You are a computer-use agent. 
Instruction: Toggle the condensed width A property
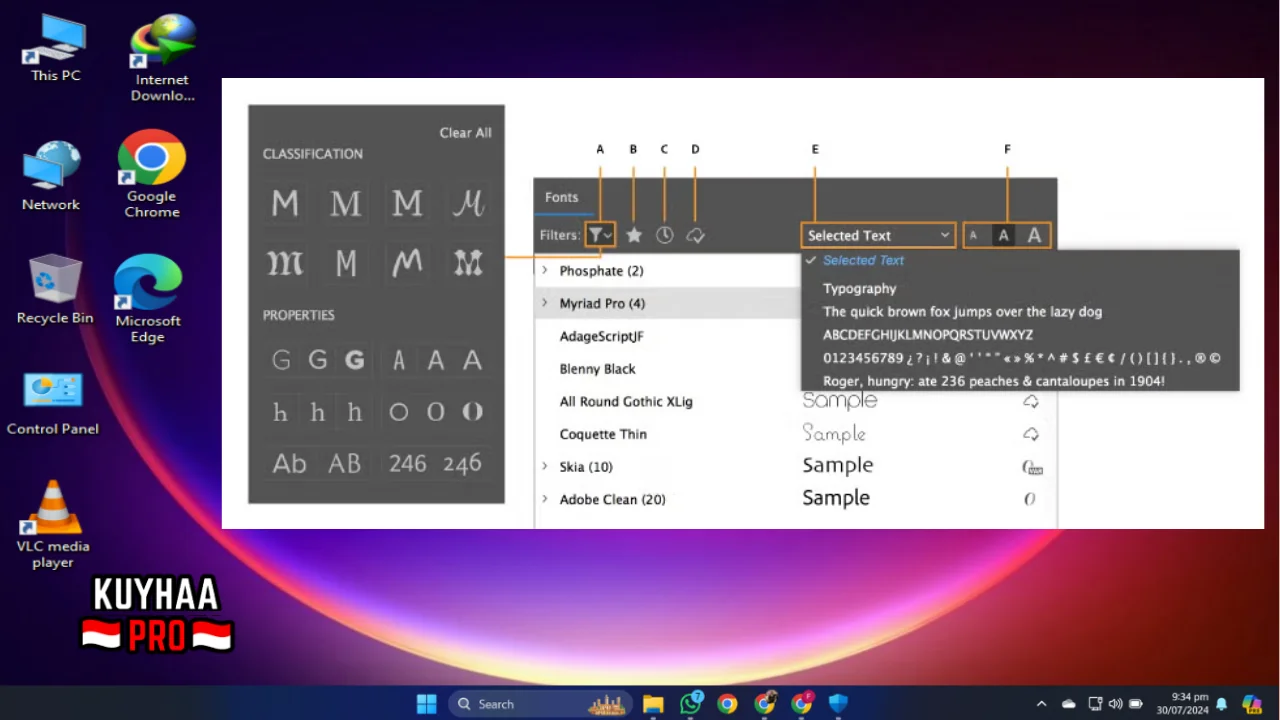coord(399,360)
